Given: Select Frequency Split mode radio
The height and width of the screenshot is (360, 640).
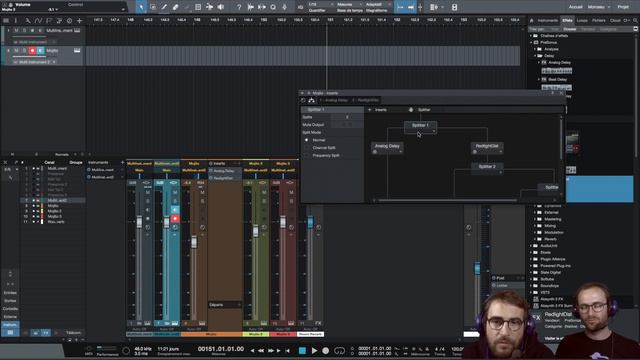Looking at the screenshot, I should click(x=307, y=156).
